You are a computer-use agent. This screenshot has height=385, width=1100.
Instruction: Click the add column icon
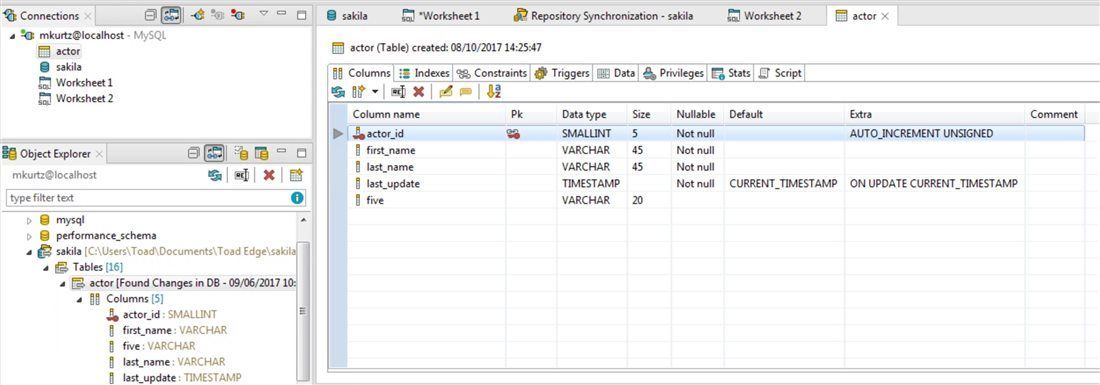click(x=358, y=92)
